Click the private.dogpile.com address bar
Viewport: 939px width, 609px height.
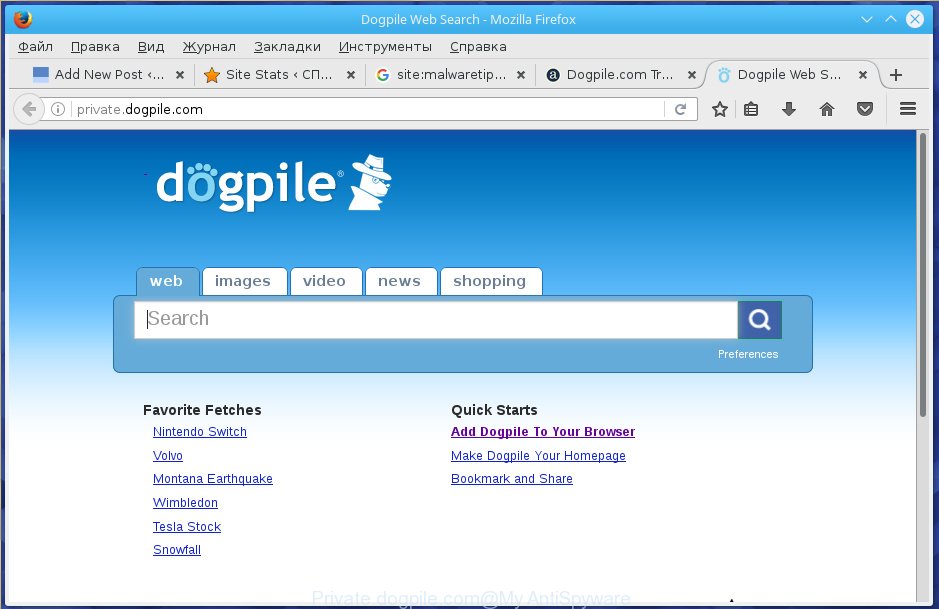368,109
